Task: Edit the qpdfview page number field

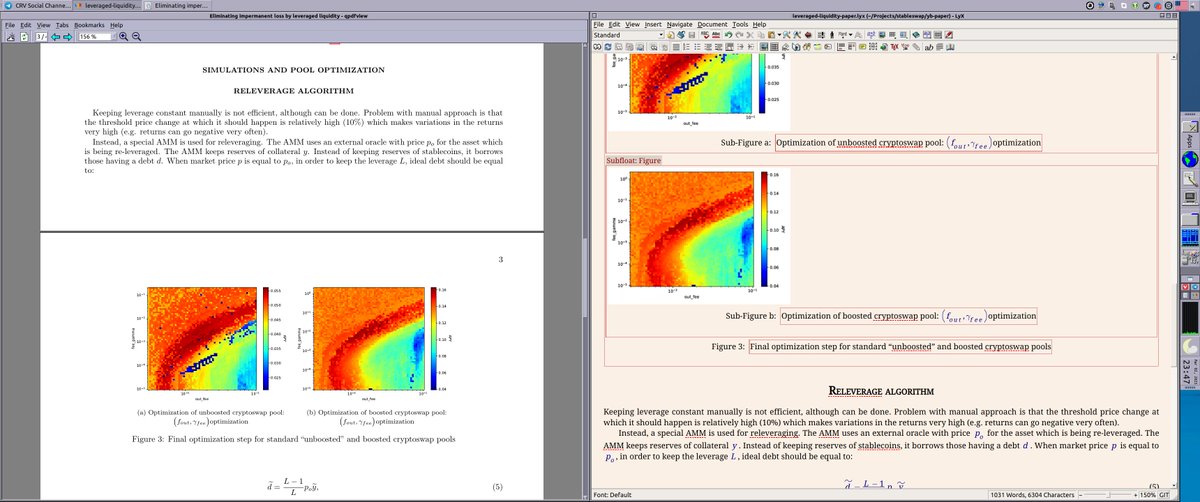Action: tap(41, 37)
